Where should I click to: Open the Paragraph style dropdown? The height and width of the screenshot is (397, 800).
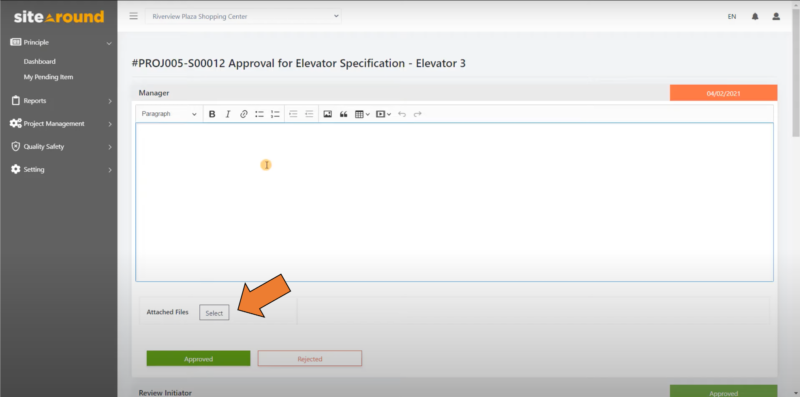pos(169,114)
